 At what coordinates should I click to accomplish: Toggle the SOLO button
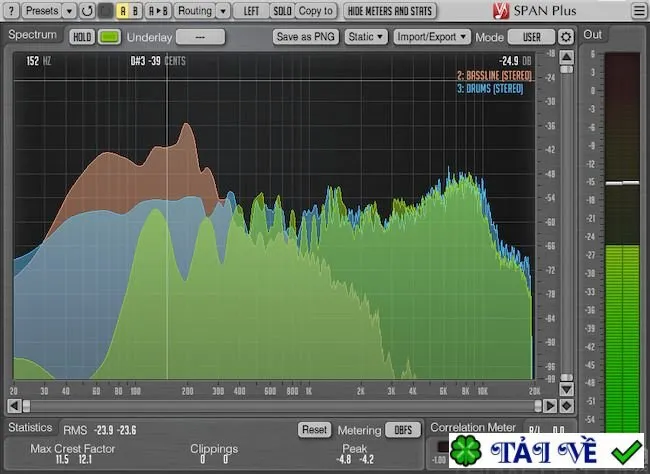[282, 11]
